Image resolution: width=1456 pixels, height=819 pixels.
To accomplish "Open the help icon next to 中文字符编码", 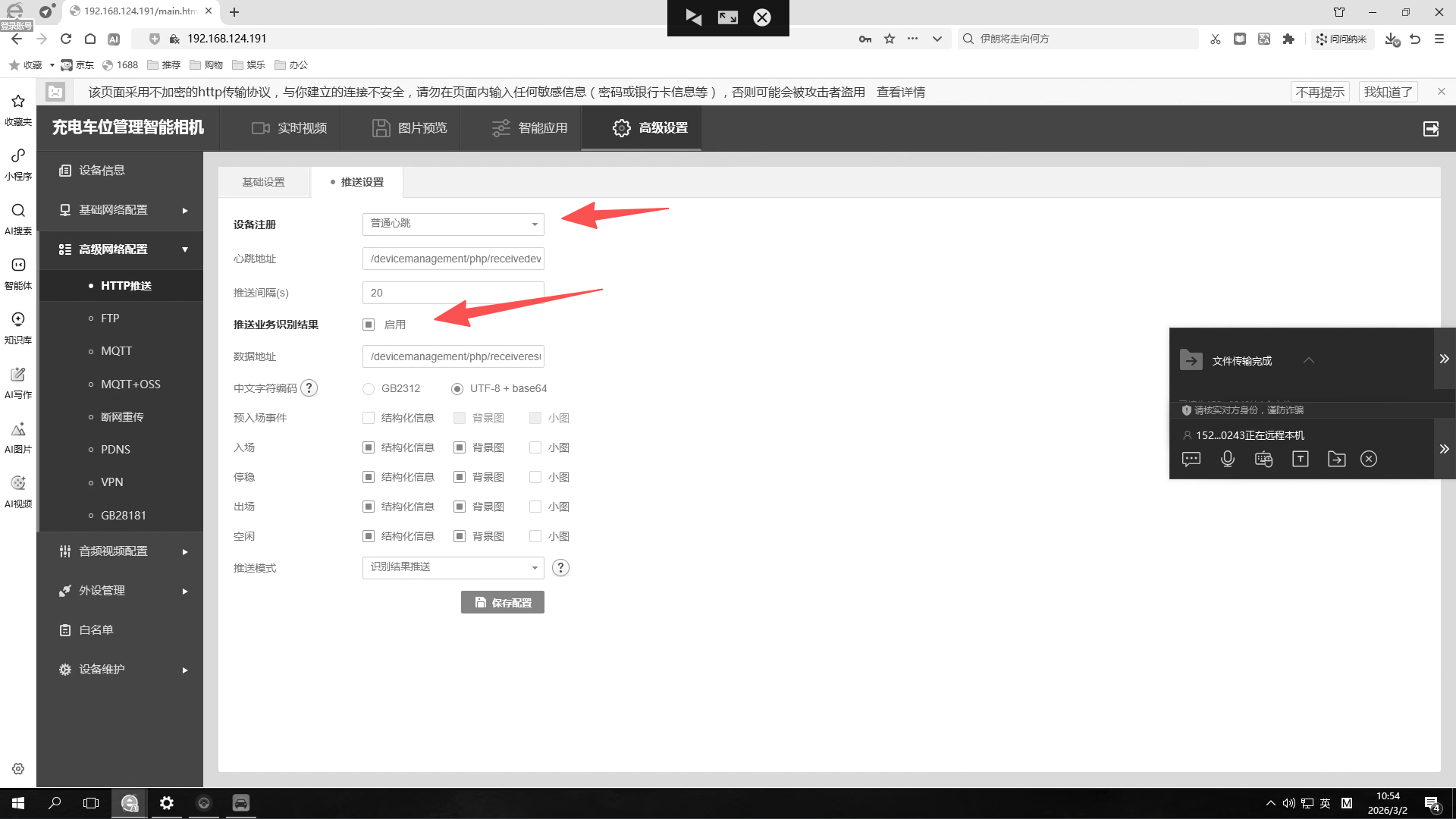I will (309, 388).
